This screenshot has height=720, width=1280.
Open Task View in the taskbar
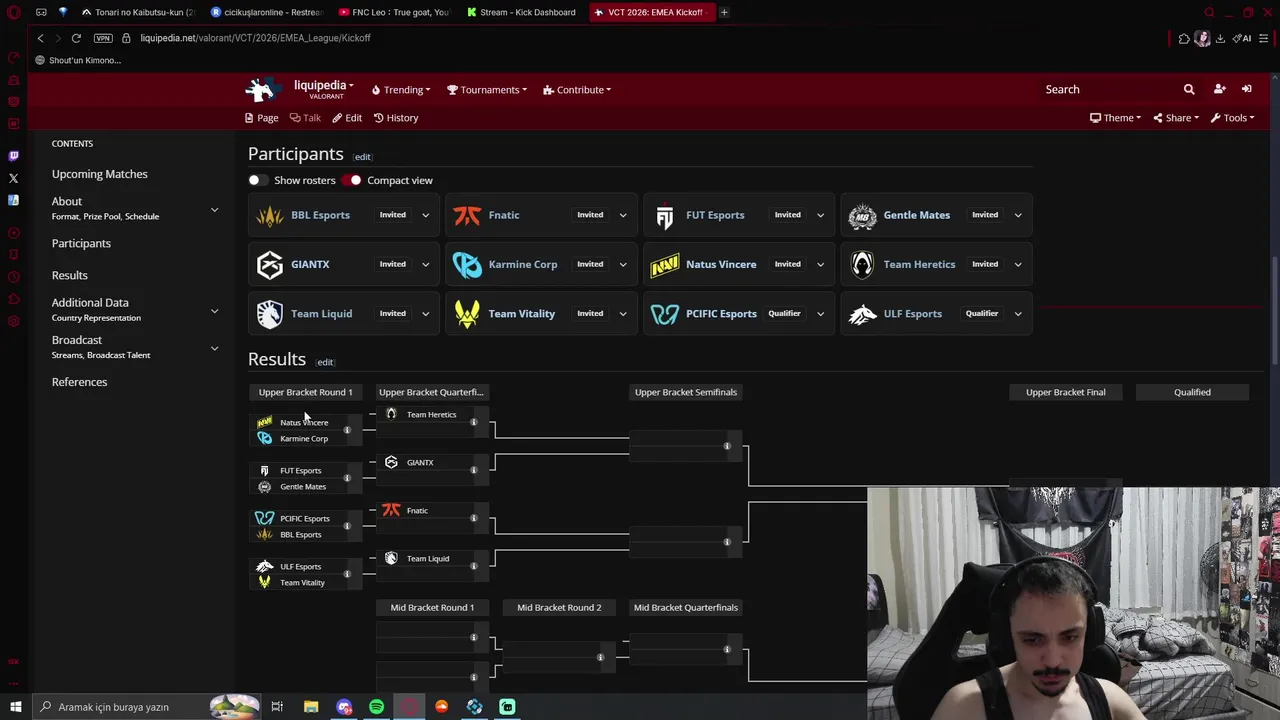pos(277,707)
